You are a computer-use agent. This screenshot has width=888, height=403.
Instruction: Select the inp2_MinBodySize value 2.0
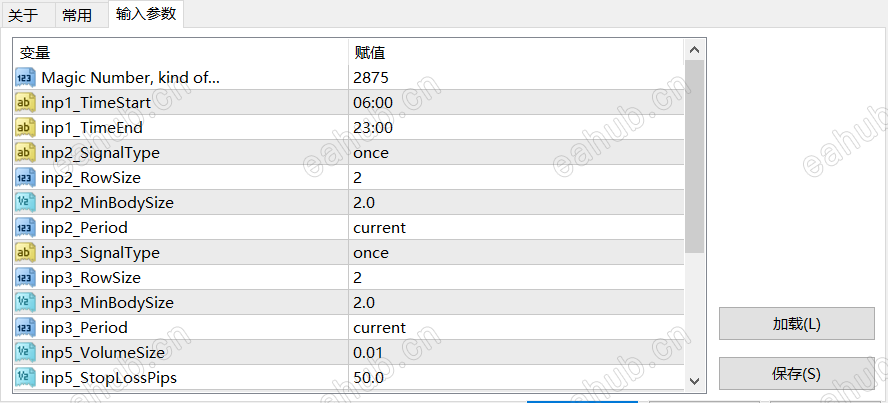click(364, 203)
